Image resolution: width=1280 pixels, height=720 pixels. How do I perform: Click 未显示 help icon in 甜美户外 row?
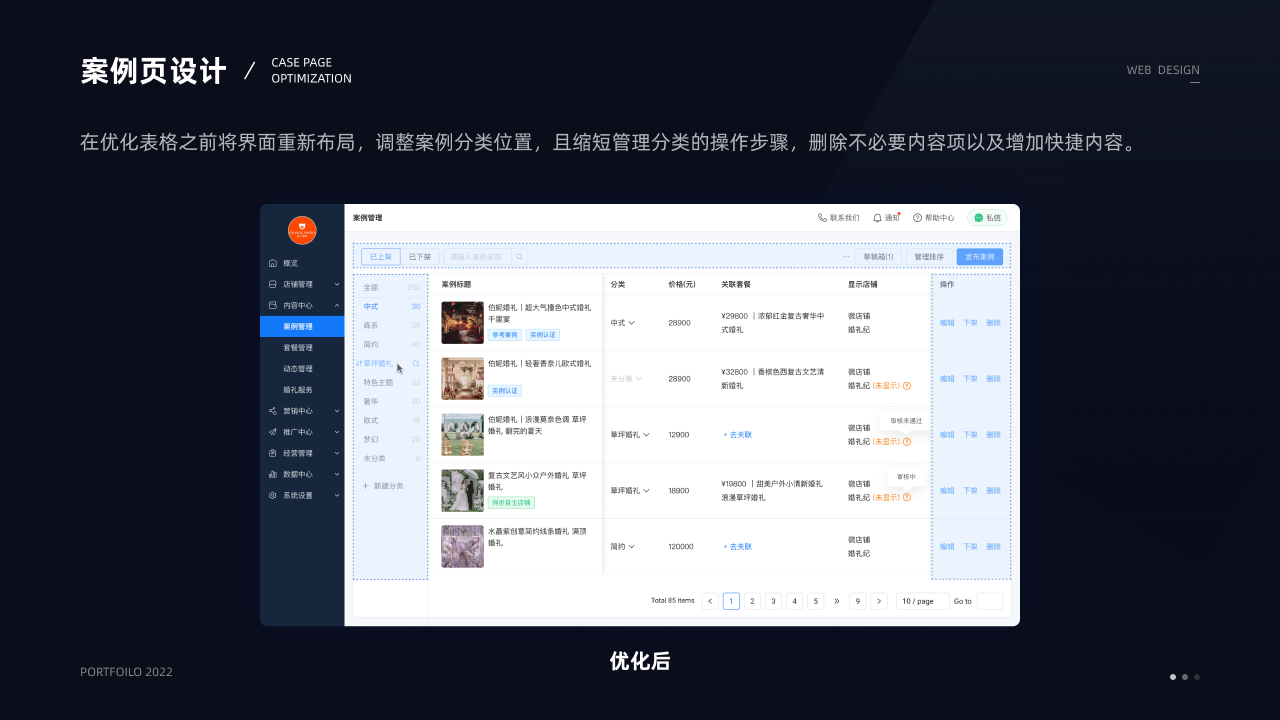tap(907, 497)
